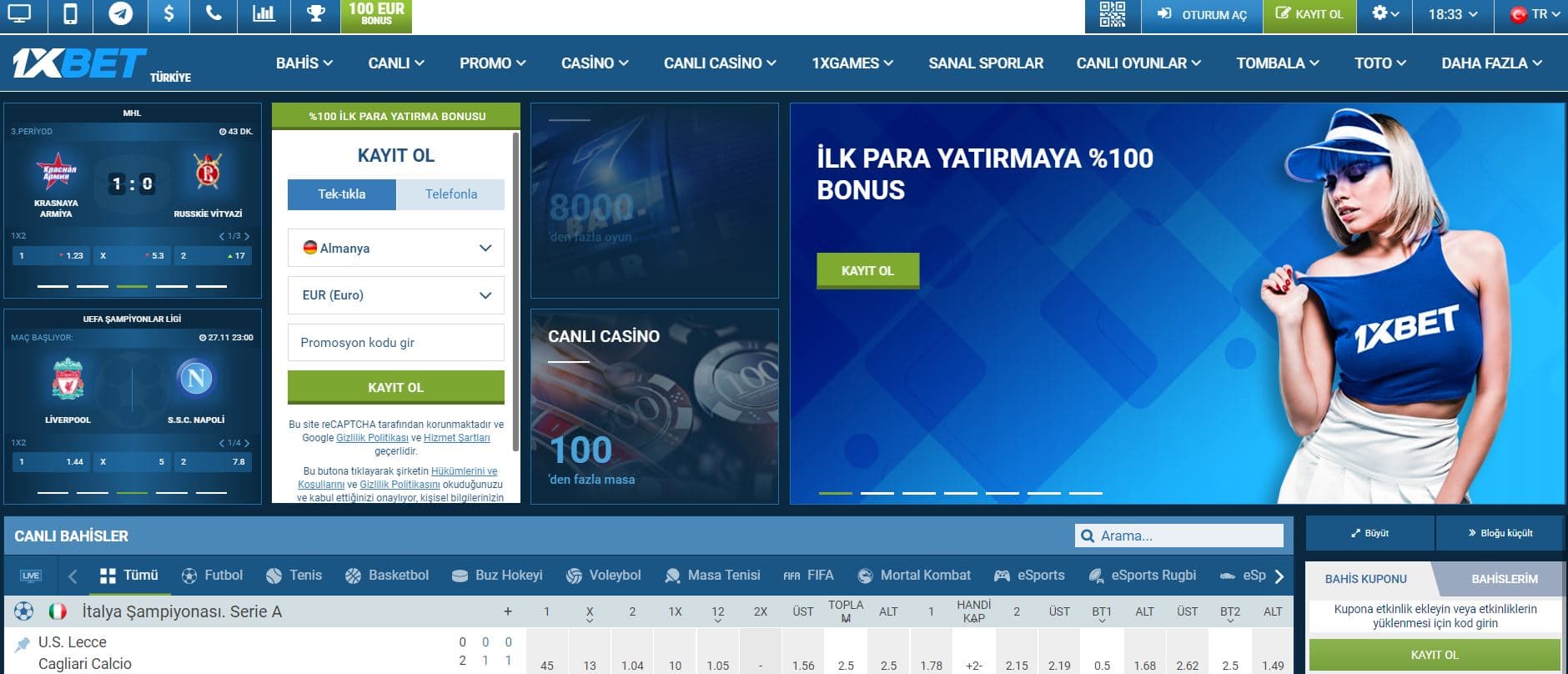The width and height of the screenshot is (1568, 674).
Task: Select the Voleybol tab
Action: click(x=603, y=576)
